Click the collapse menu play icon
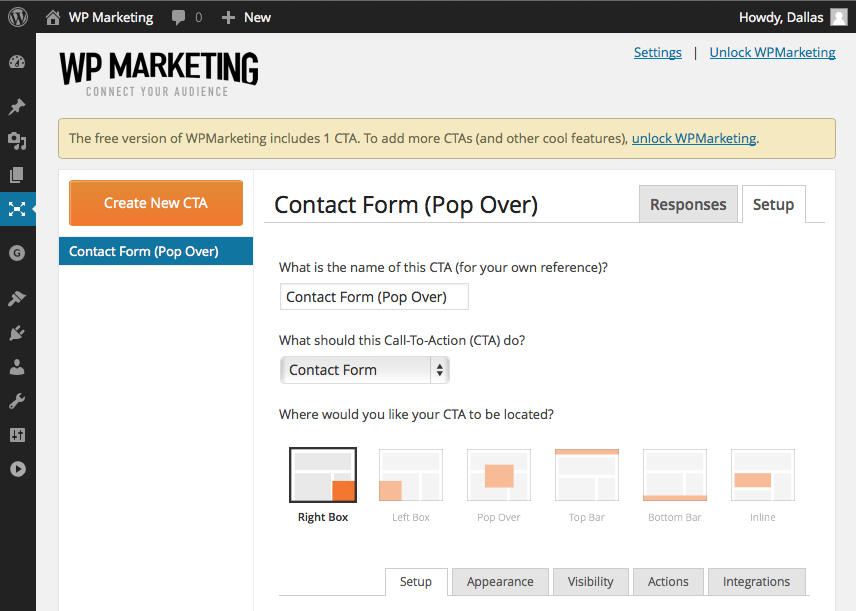This screenshot has height=611, width=856. [x=17, y=469]
